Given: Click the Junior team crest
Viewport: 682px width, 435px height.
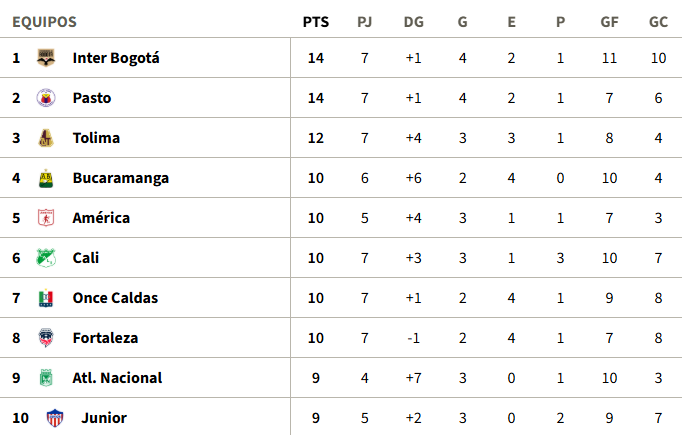Looking at the screenshot, I should click(x=54, y=418).
